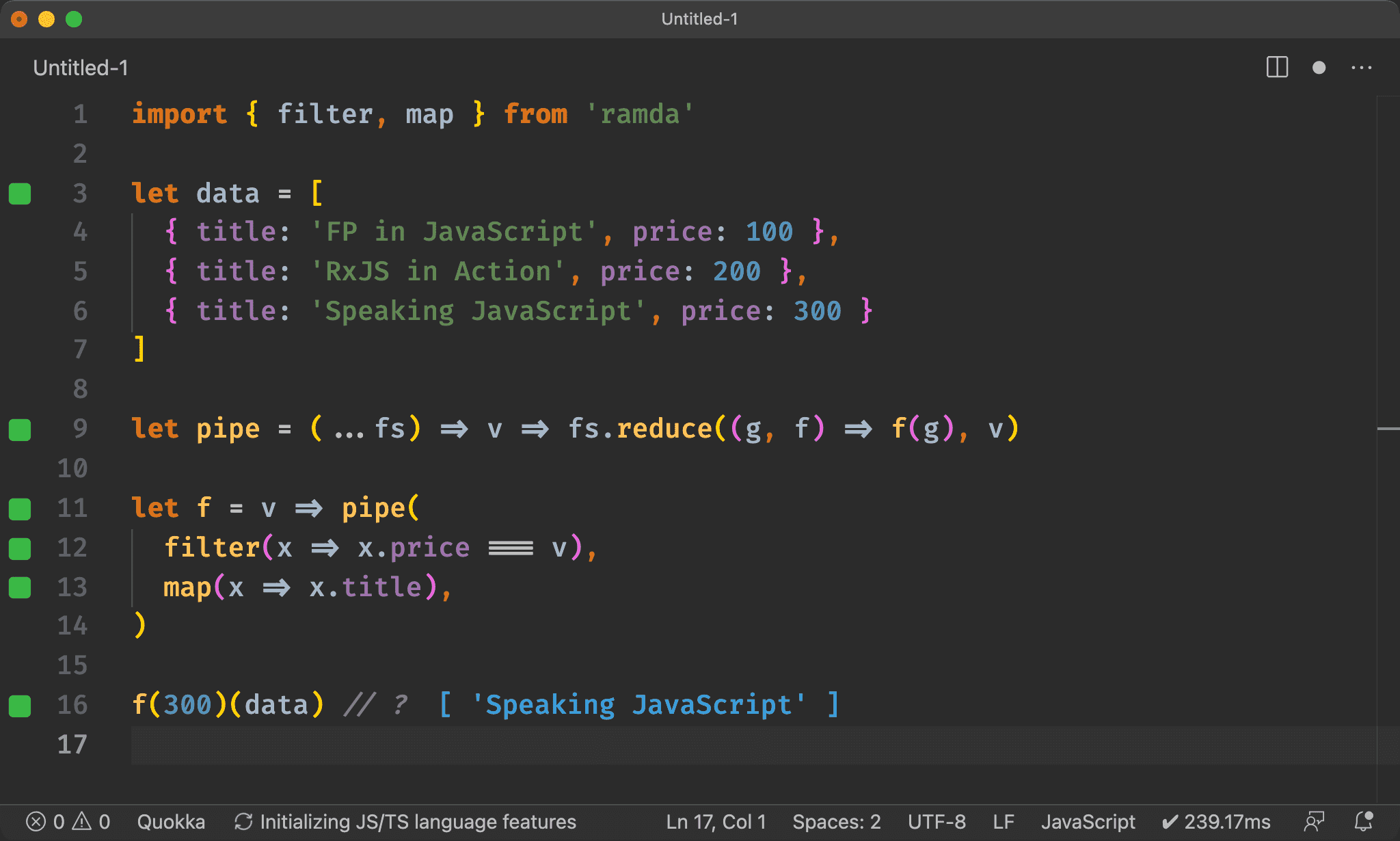Click Quokka green marker on line 16
1400x841 pixels.
point(20,706)
